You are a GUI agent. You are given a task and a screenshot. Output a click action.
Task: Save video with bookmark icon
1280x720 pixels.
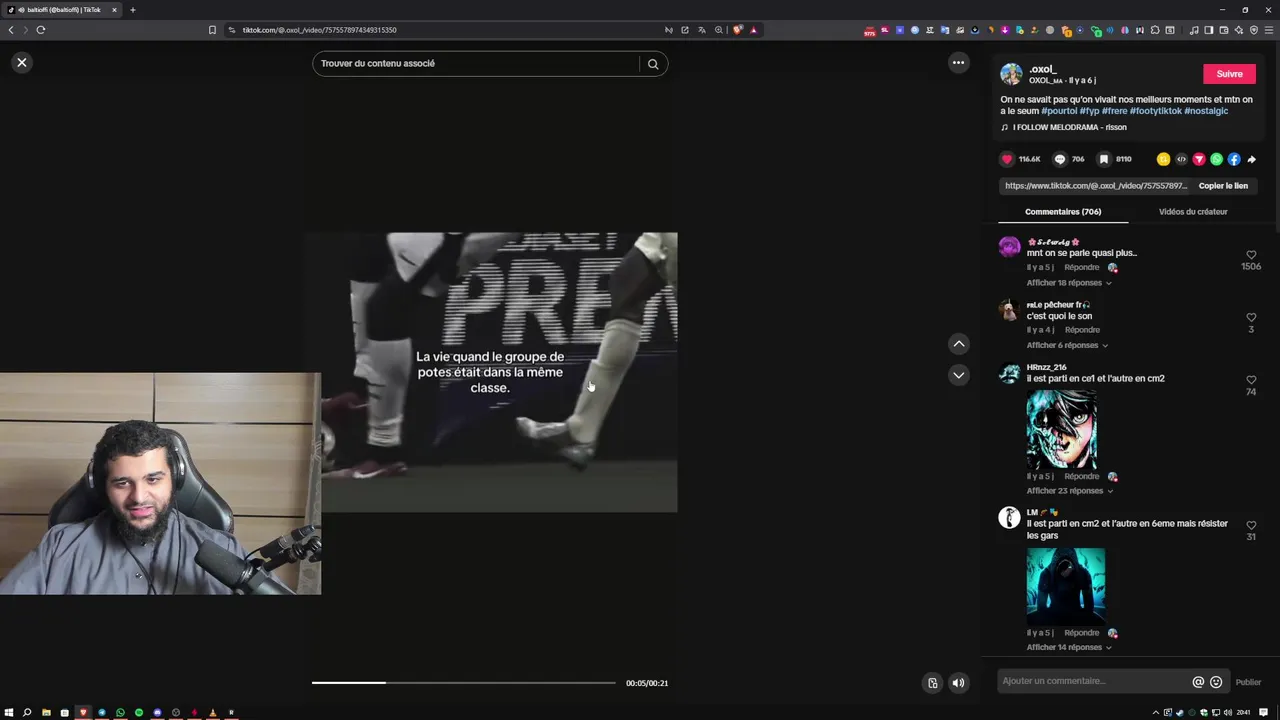[1104, 159]
